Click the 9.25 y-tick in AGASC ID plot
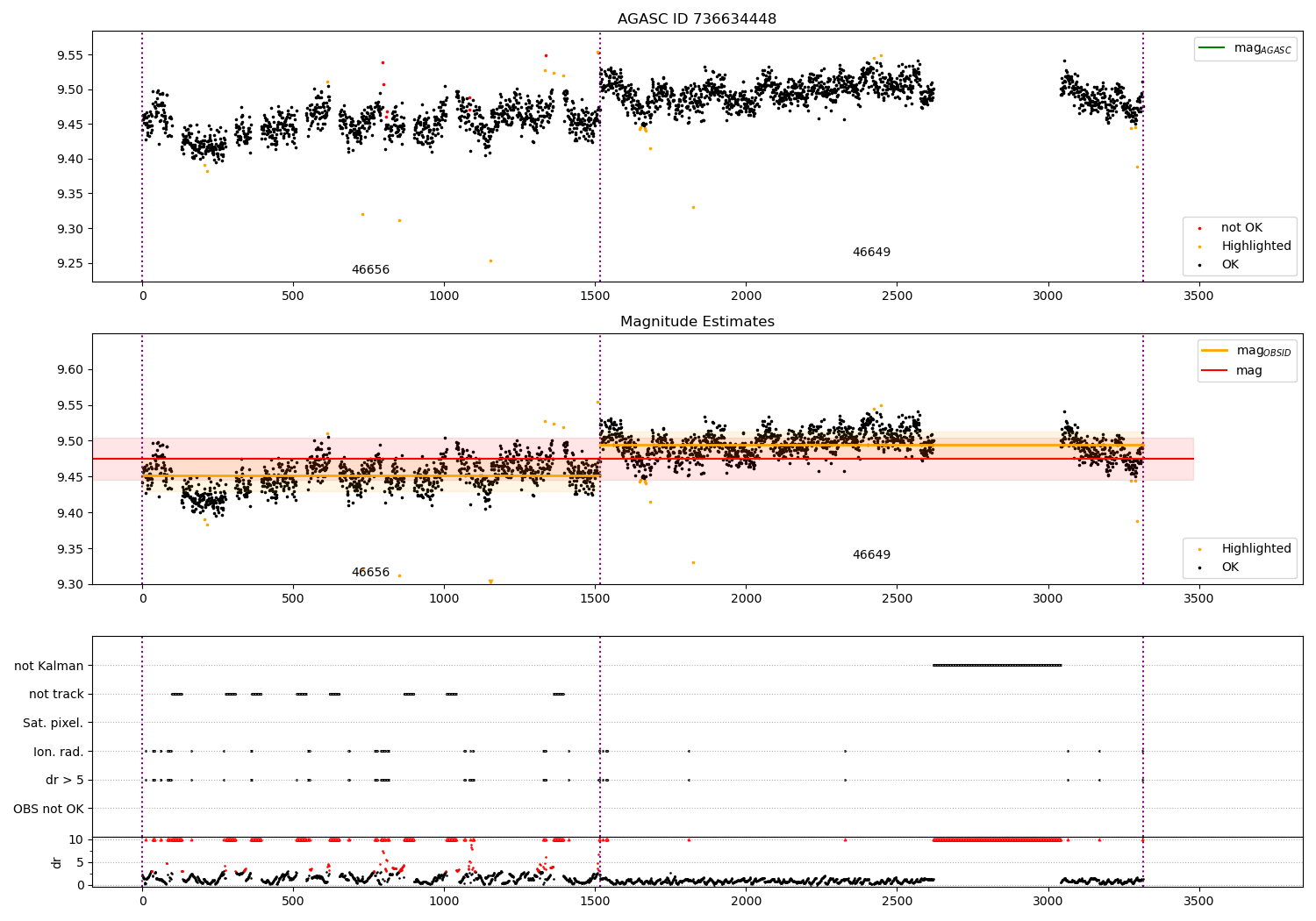Viewport: 1316px width, 921px height. click(68, 264)
